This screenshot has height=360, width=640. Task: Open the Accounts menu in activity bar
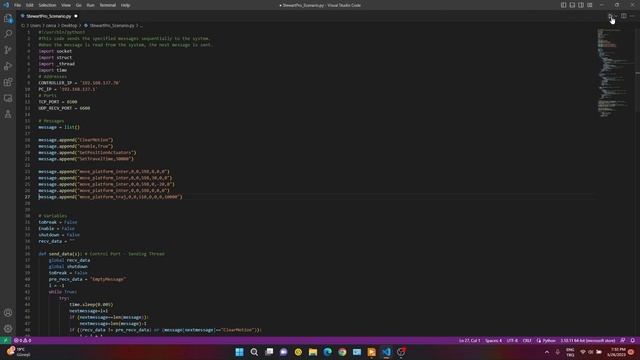(8, 313)
